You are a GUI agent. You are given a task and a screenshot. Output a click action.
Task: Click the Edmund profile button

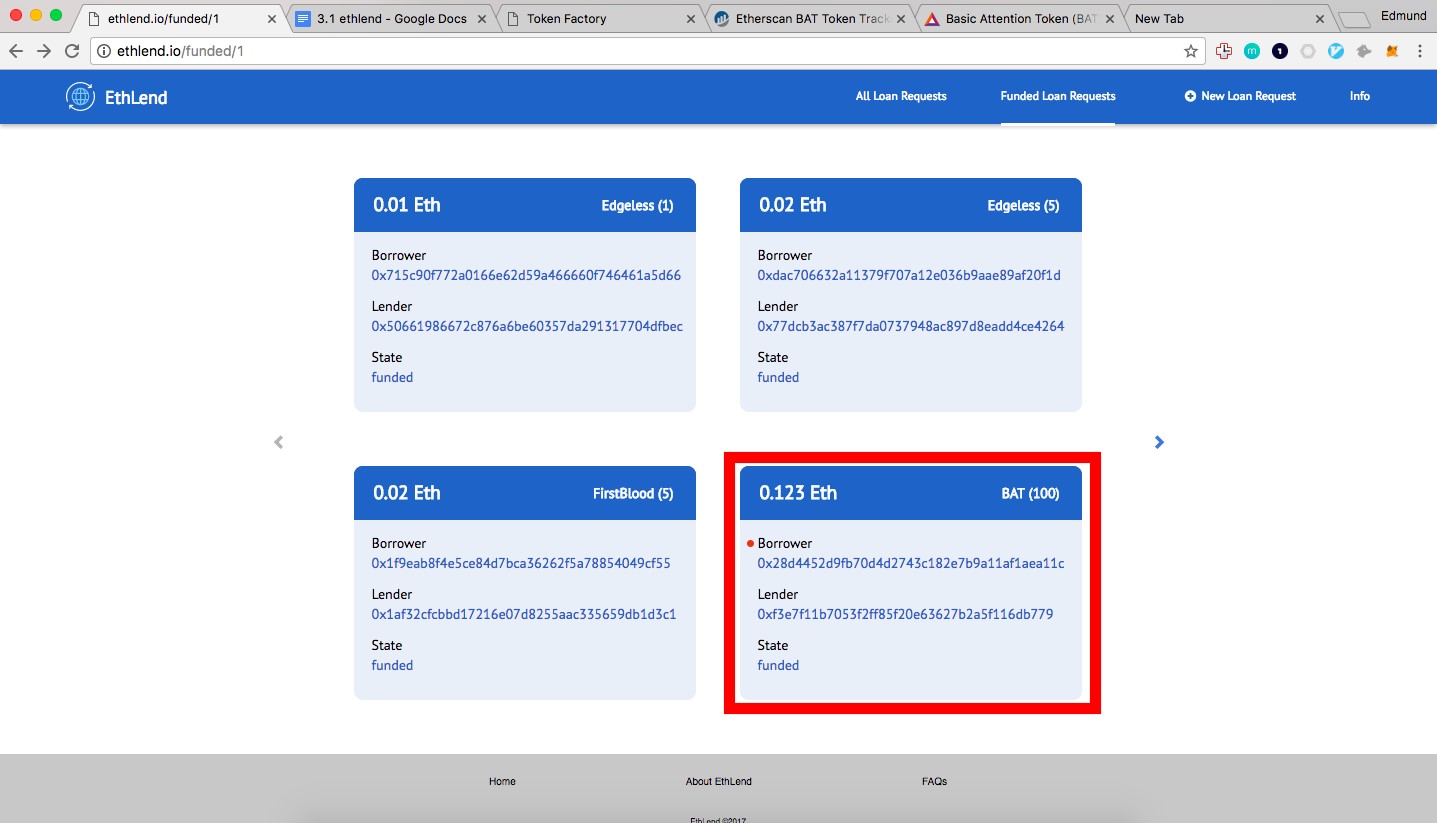[1402, 16]
